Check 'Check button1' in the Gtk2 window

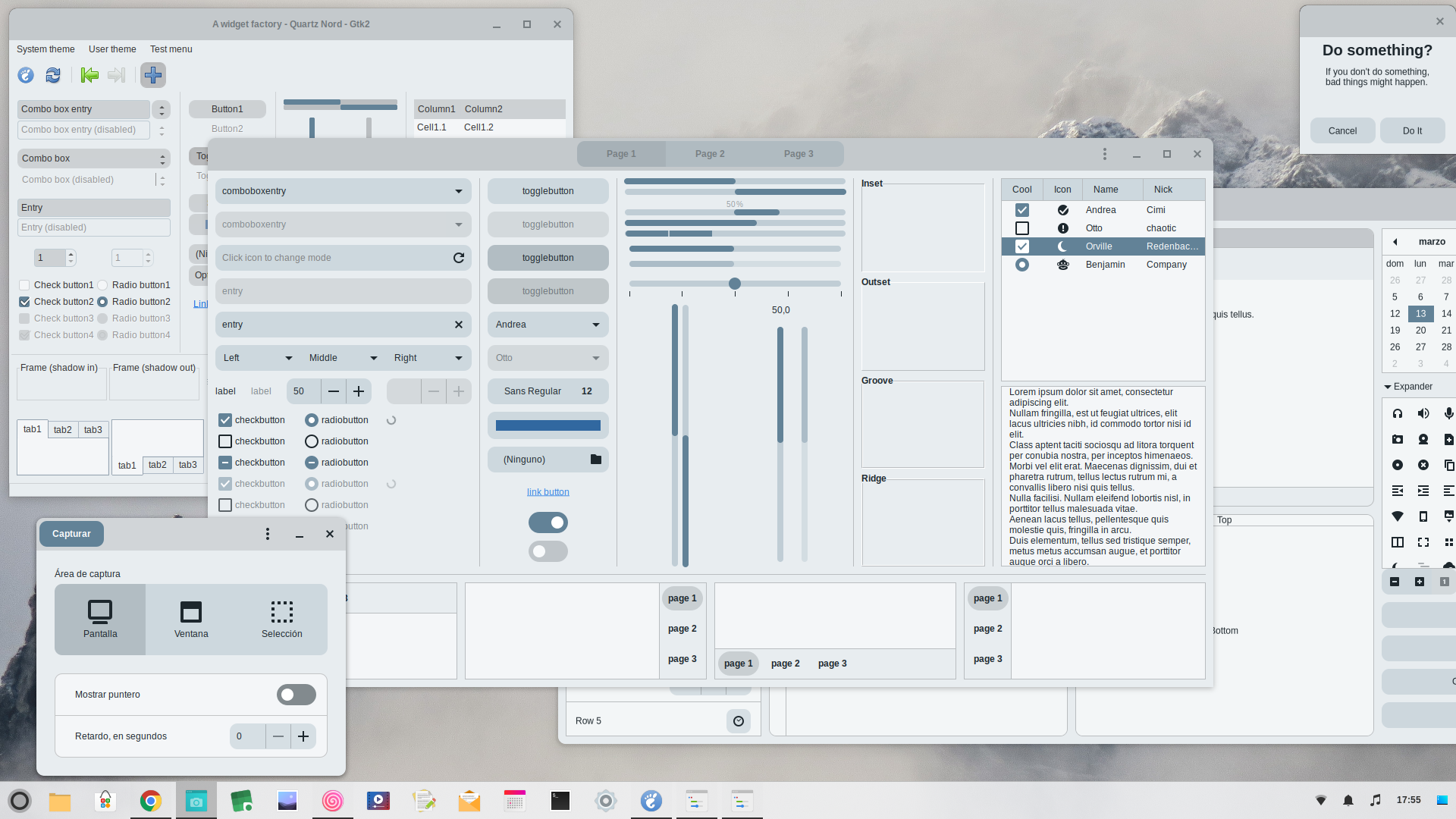24,285
